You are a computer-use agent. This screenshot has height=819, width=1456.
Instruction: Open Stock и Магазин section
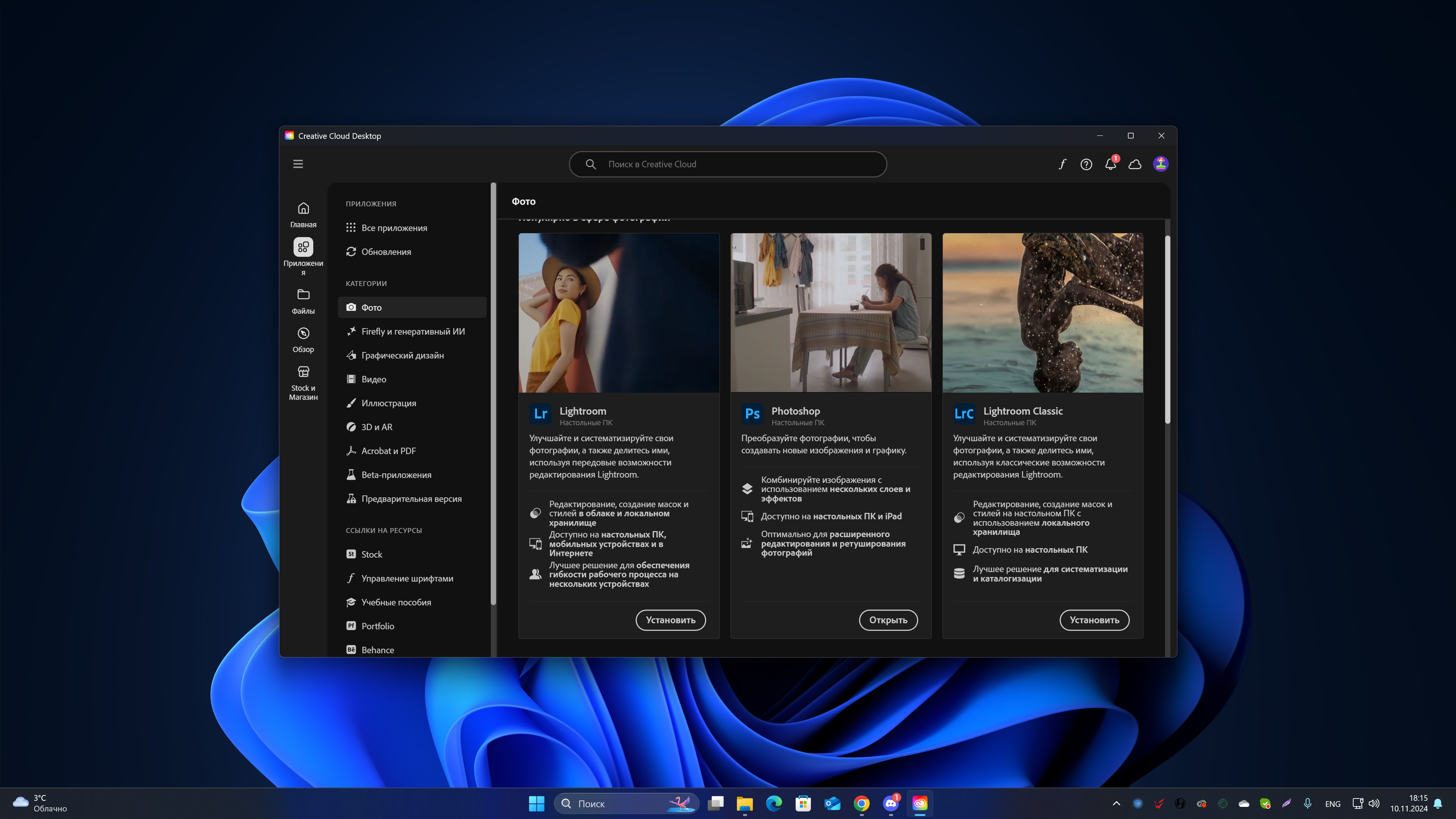[x=303, y=383]
